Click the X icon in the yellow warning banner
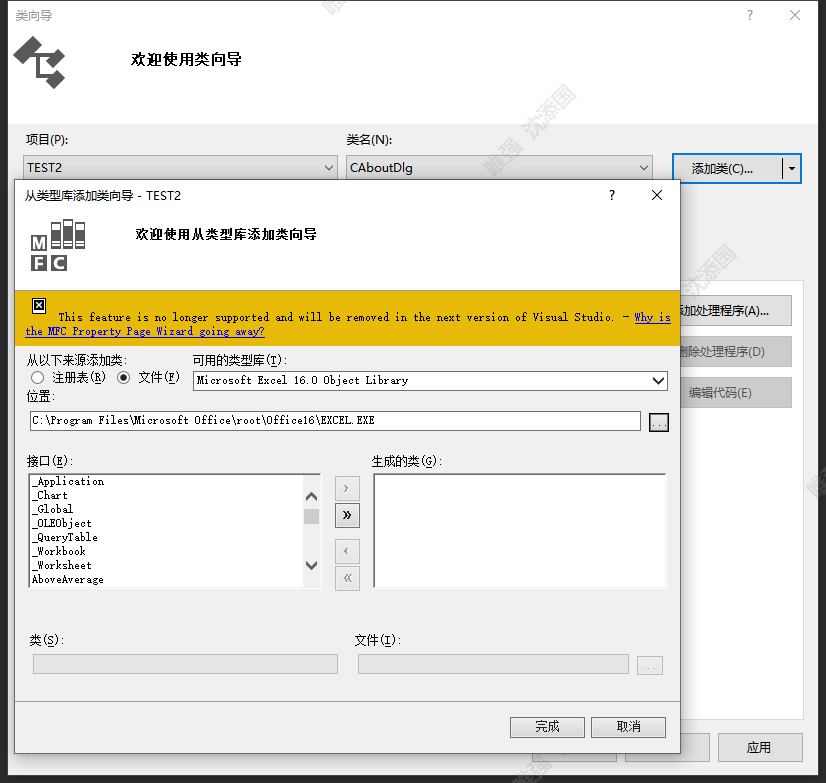 point(39,305)
